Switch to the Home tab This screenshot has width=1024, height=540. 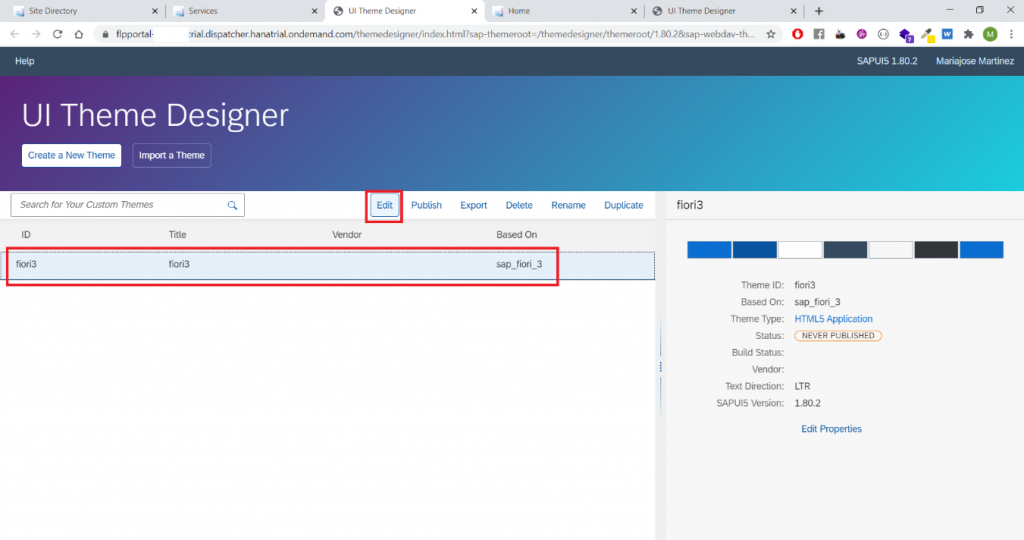pyautogui.click(x=563, y=11)
